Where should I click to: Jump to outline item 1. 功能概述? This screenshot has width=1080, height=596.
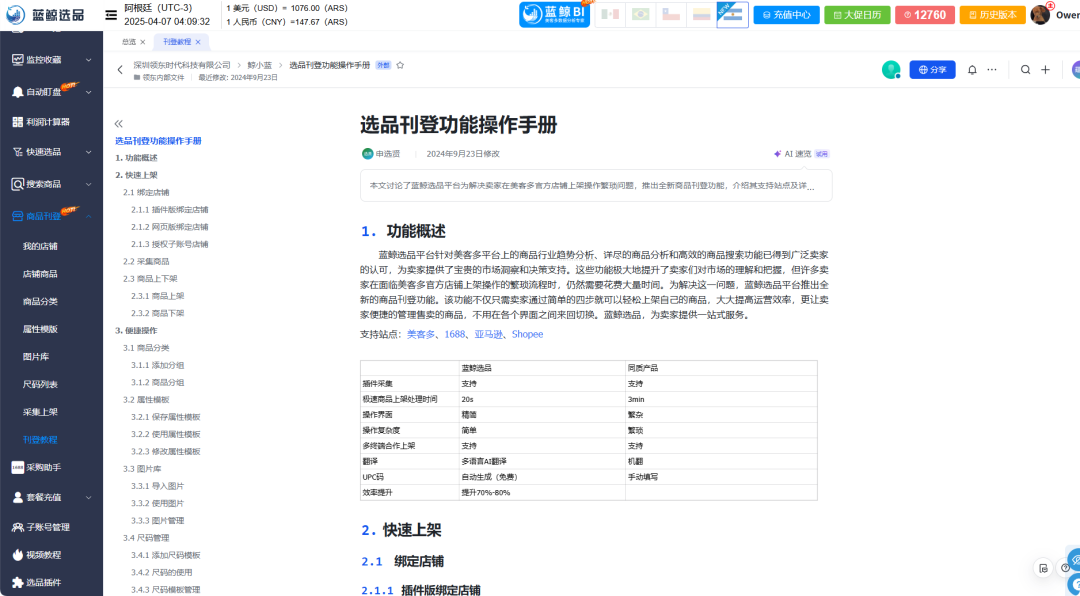click(x=136, y=158)
